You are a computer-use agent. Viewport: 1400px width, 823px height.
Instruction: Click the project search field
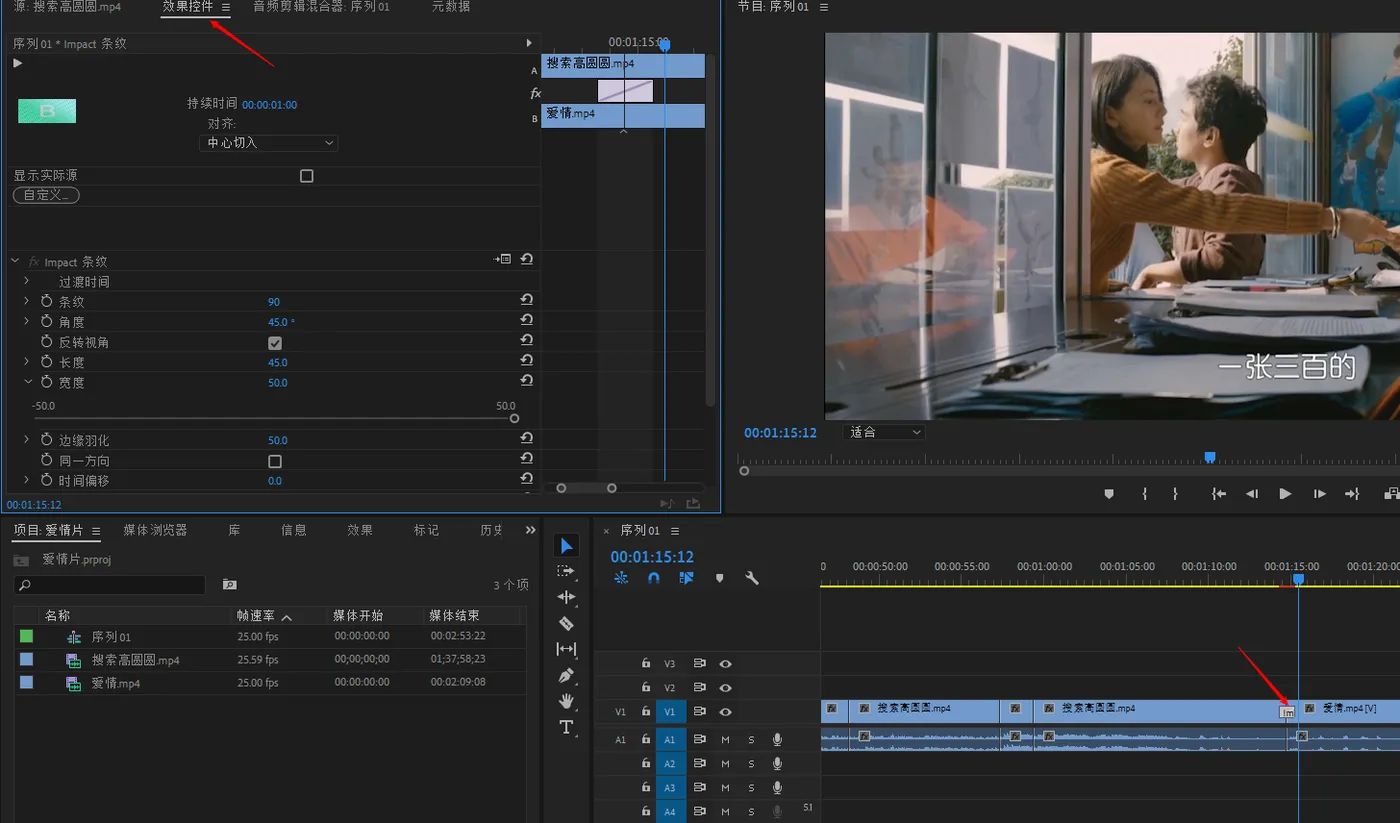click(110, 585)
